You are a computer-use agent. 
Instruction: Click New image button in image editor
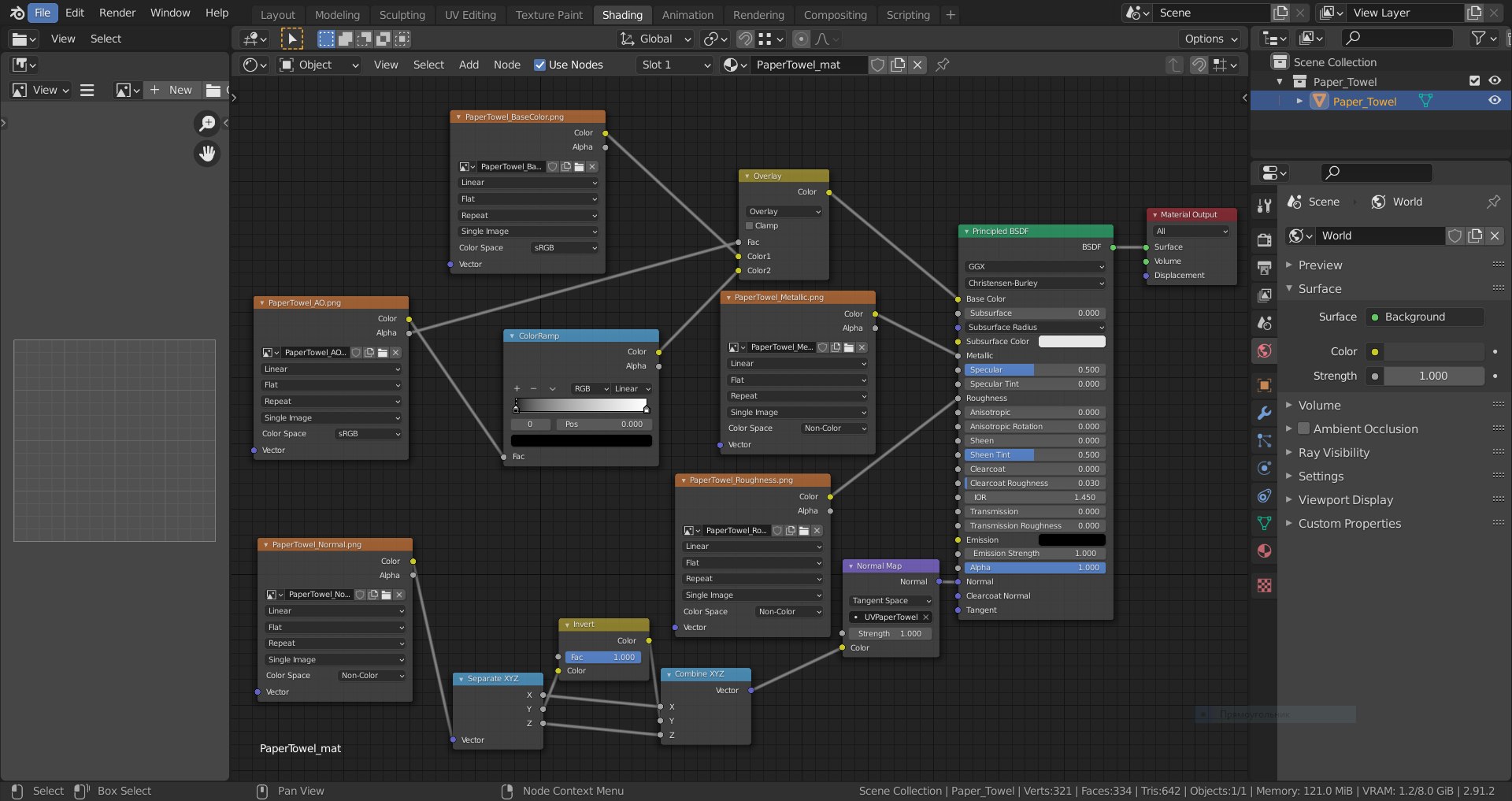tap(171, 90)
